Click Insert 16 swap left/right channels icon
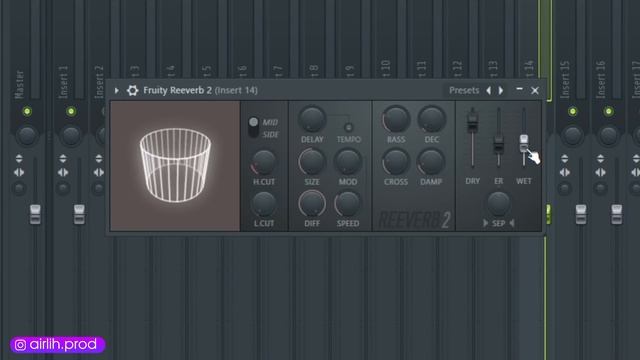 [600, 173]
